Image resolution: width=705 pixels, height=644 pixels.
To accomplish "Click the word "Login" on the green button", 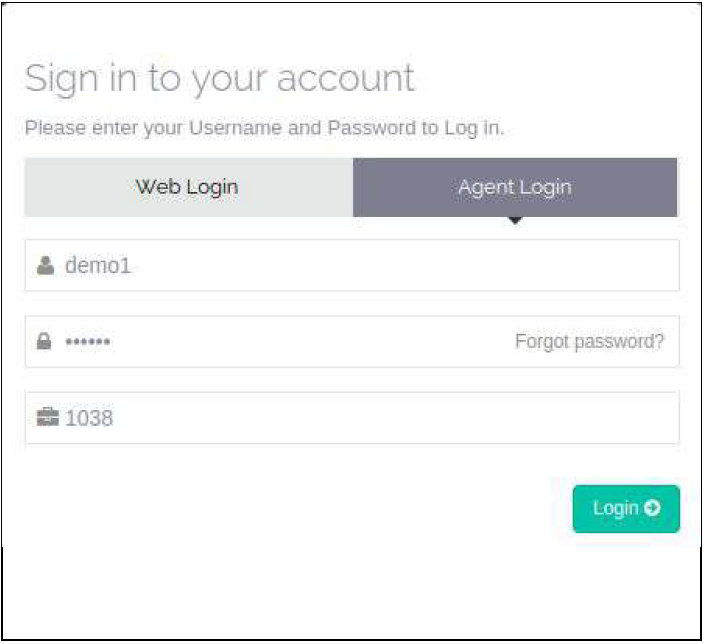I will [615, 508].
